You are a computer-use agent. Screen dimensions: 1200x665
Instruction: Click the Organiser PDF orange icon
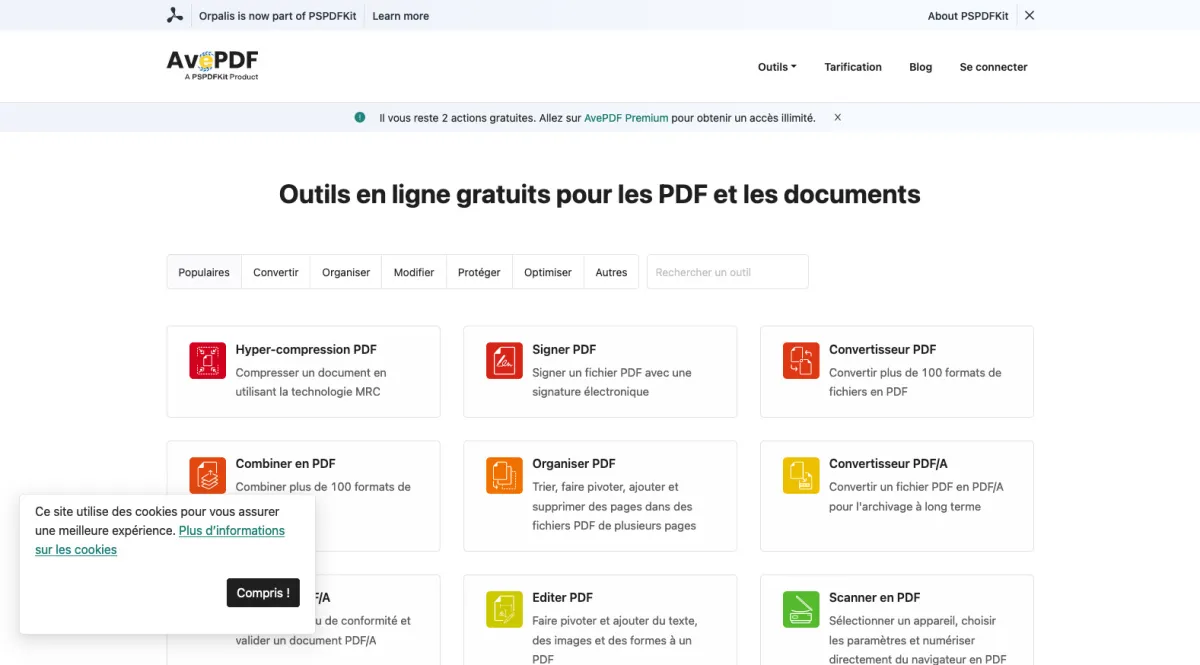(505, 475)
